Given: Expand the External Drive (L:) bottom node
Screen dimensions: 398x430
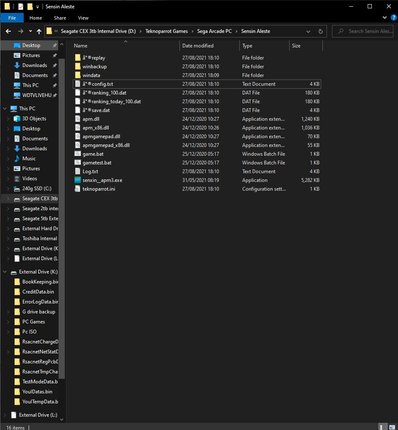Looking at the screenshot, I should (5, 415).
